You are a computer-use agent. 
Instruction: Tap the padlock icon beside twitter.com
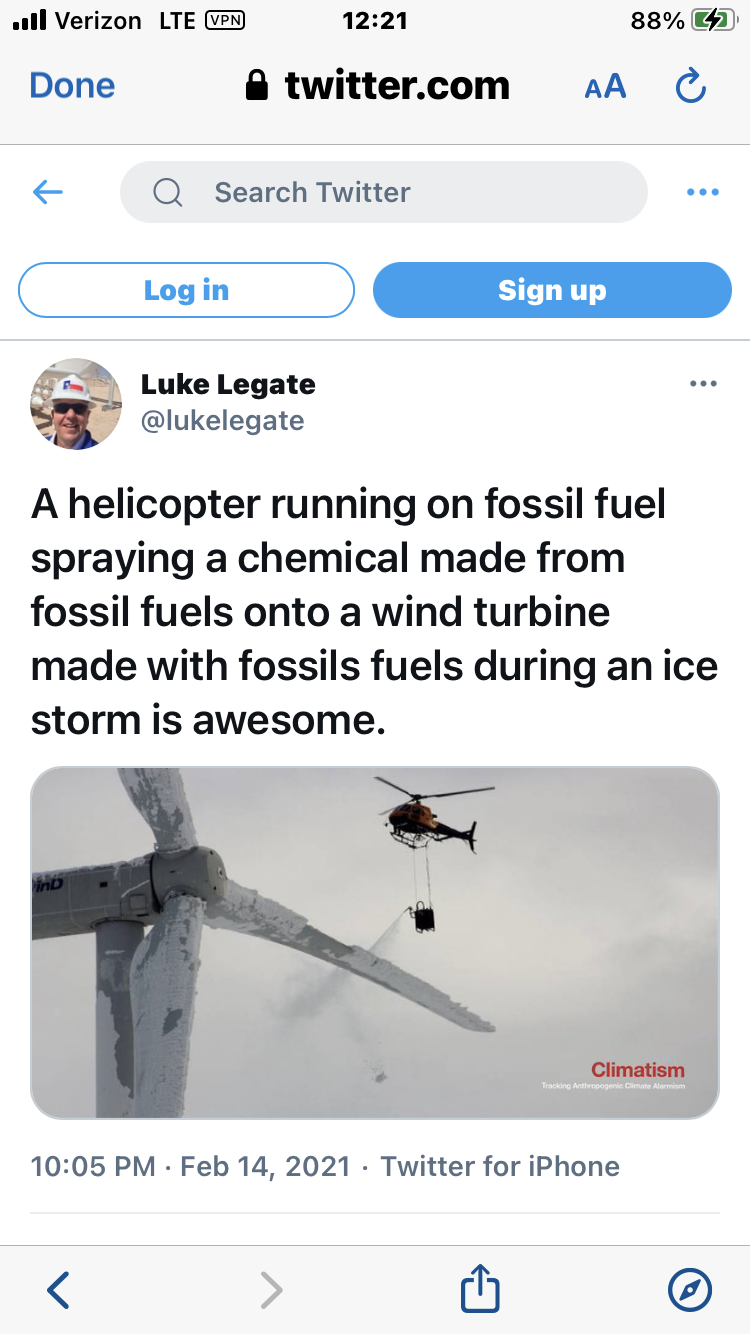[x=257, y=86]
